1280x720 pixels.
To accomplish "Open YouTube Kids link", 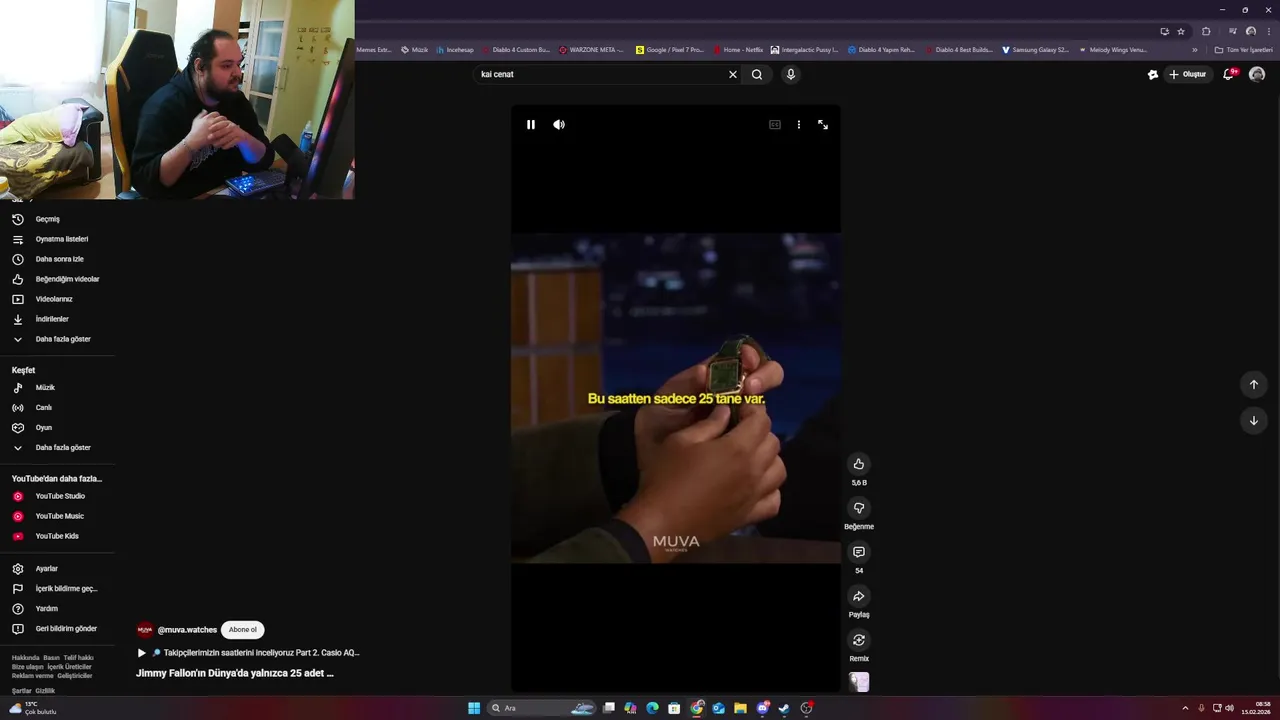I will [x=57, y=536].
